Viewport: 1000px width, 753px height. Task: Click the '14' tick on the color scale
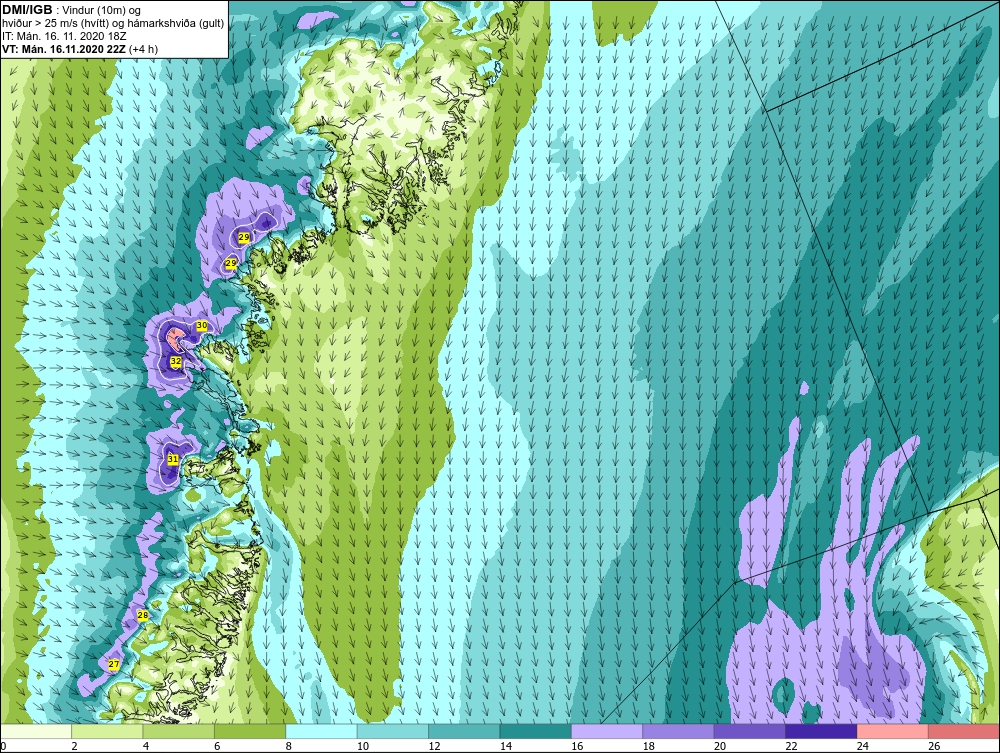506,746
